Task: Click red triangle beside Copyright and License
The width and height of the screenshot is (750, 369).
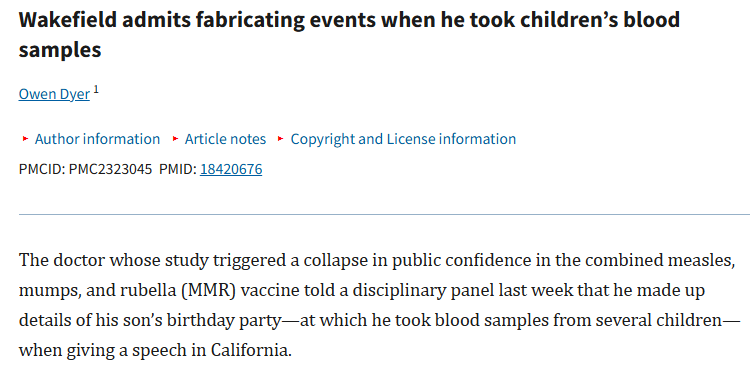Action: (281, 139)
